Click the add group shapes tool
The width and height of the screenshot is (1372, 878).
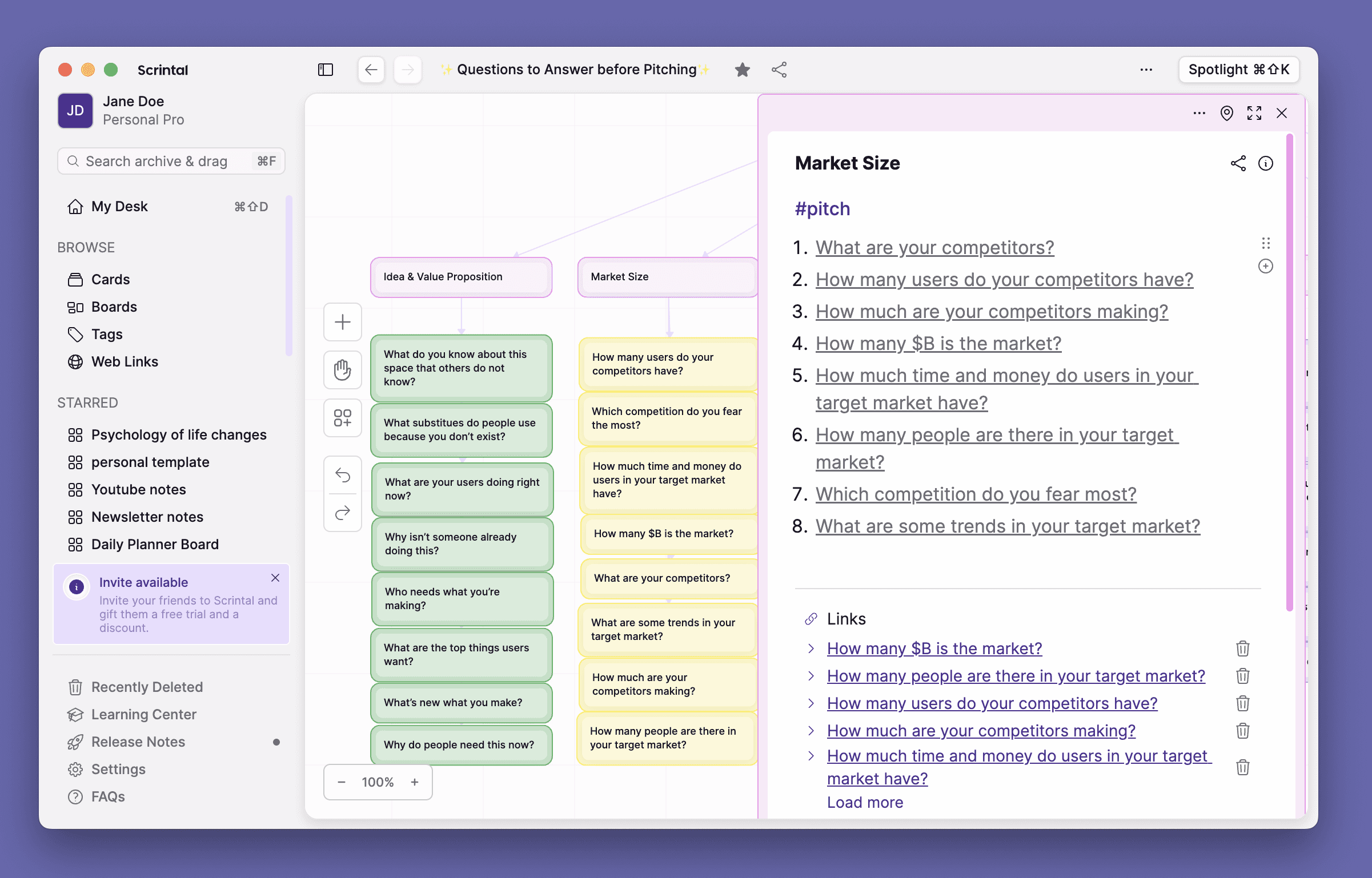pos(343,418)
